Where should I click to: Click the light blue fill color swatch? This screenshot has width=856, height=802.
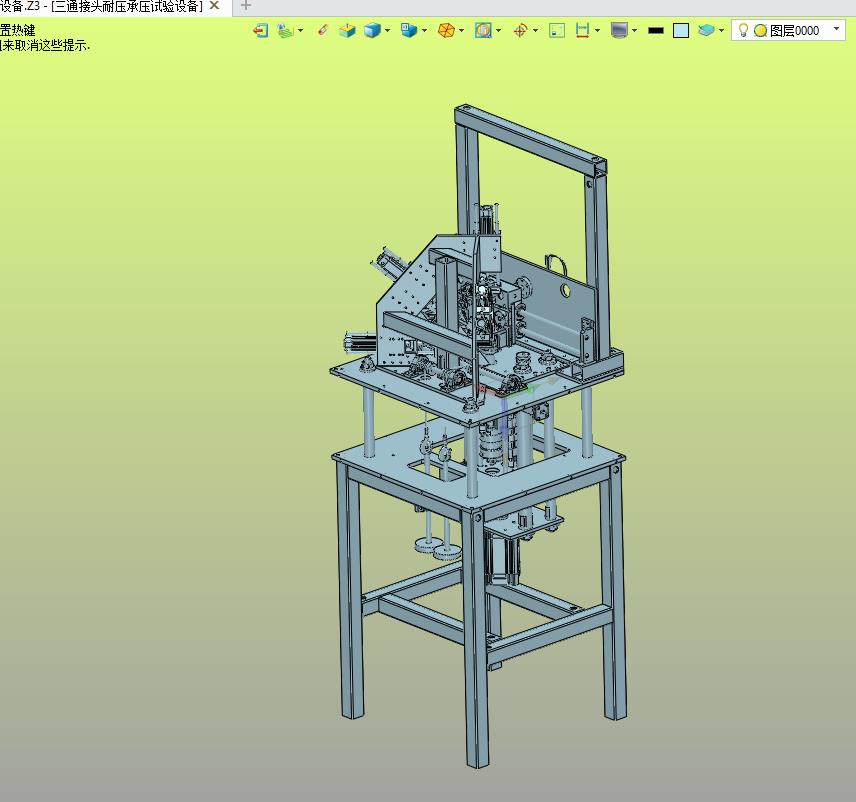point(681,31)
